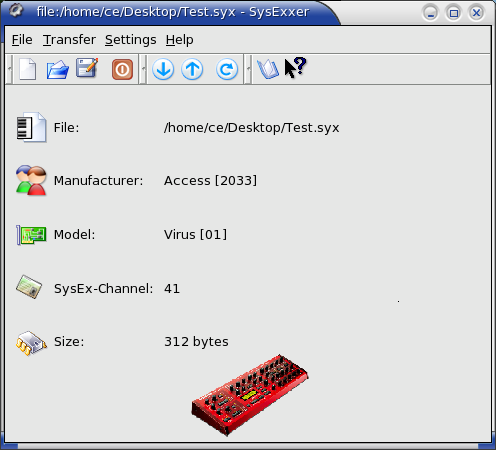Click the value Access [2033]

[210, 181]
